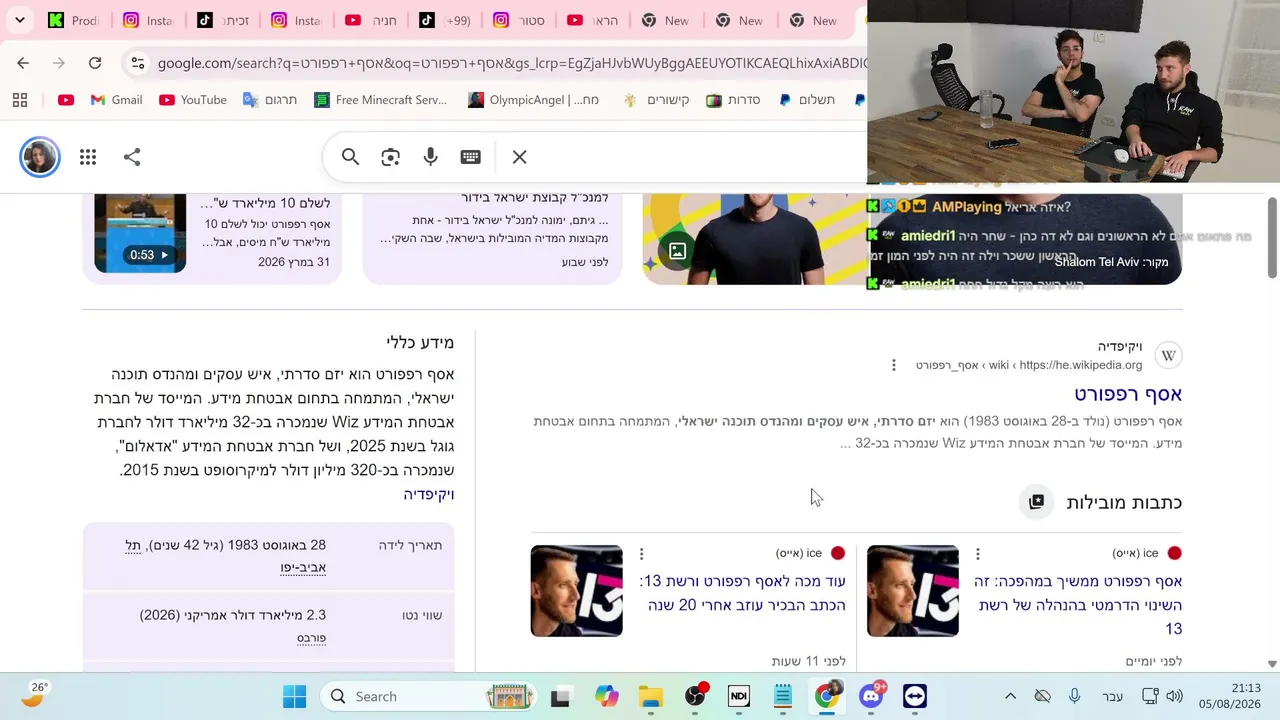Viewport: 1280px width, 720px height.
Task: Open article 'עוד מכה לאסף רפפורט ורשת 13'
Action: point(743,593)
